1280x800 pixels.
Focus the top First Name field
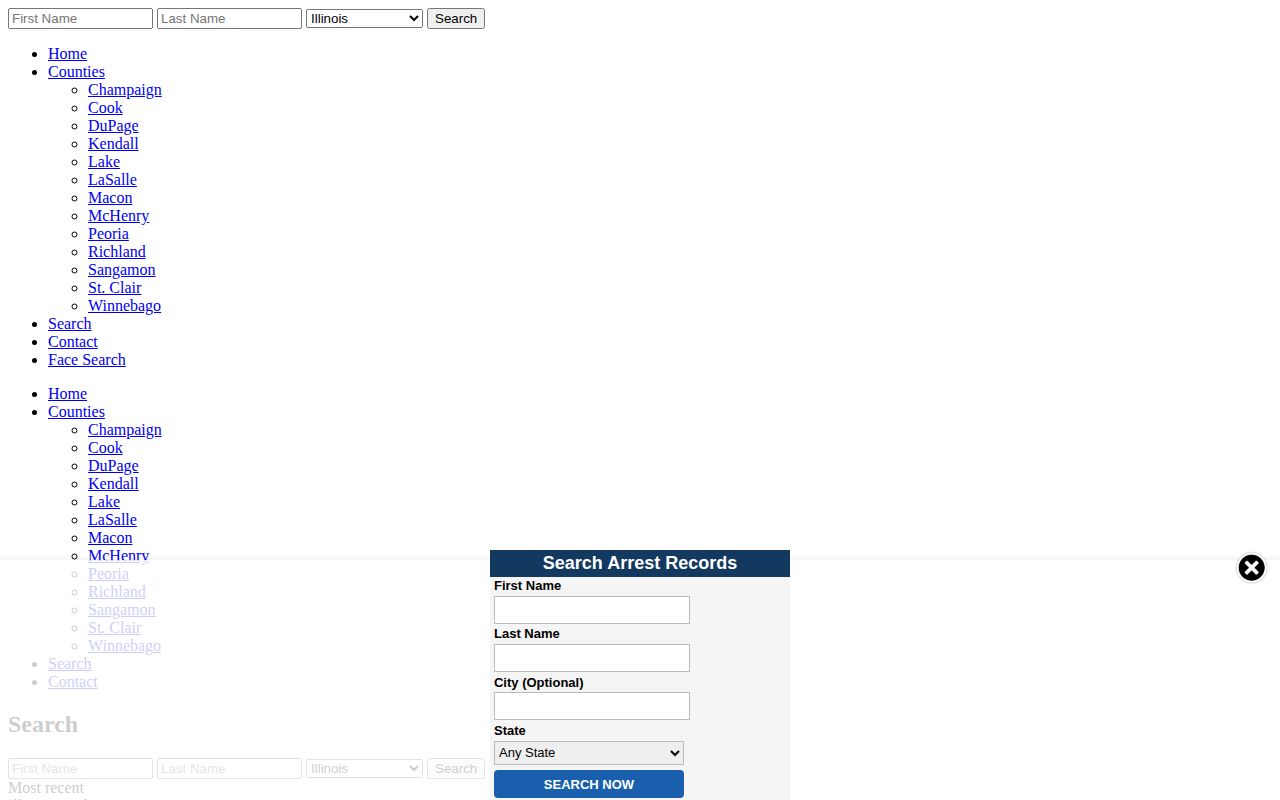tap(80, 18)
